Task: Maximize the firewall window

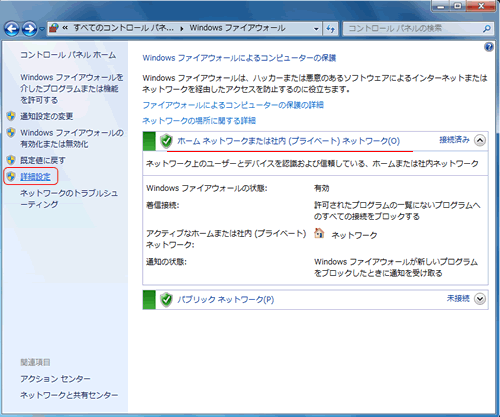Action: (458, 6)
